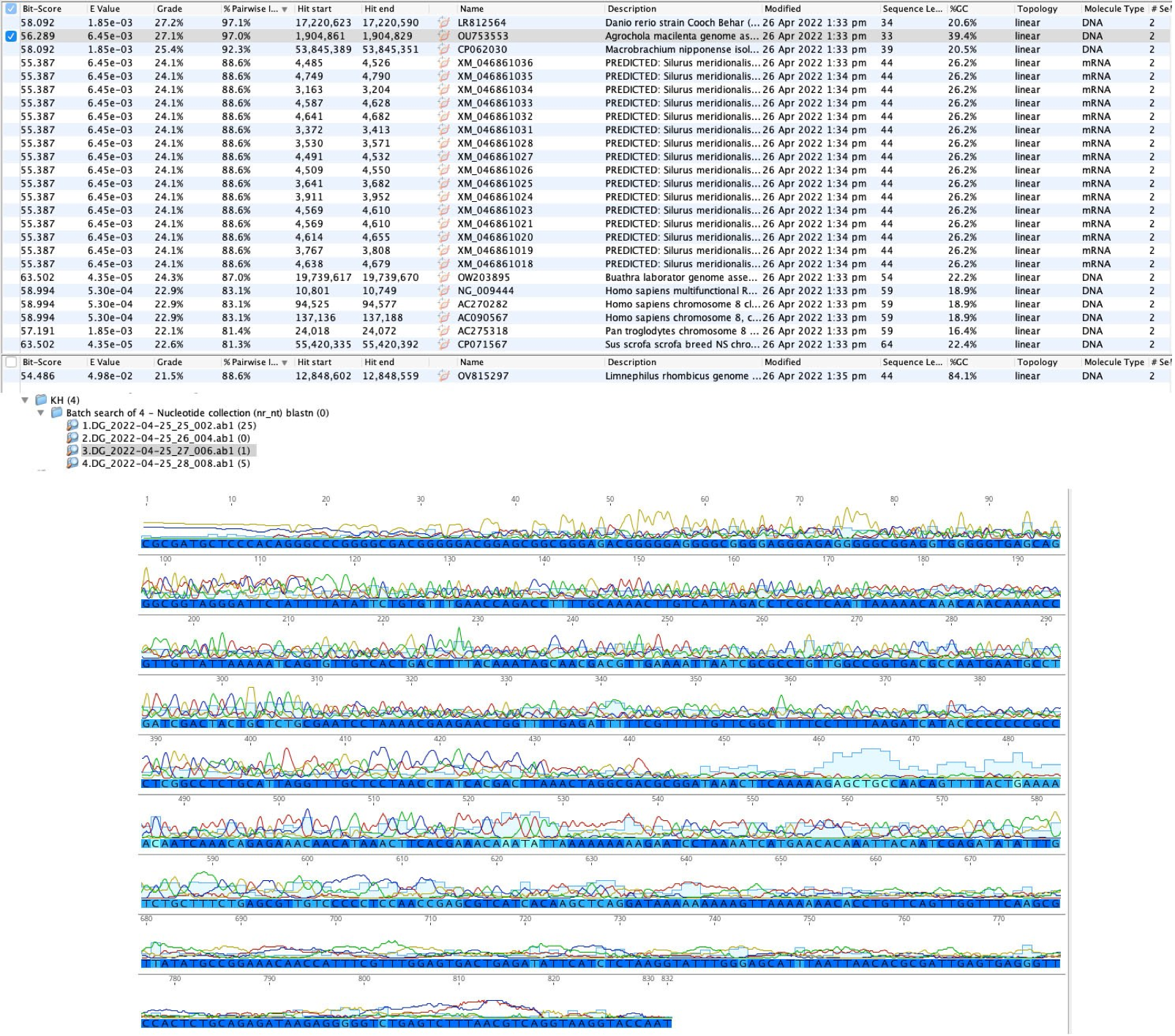Click the document icon for XM_046861035
The height and width of the screenshot is (1036, 1175).
point(443,76)
